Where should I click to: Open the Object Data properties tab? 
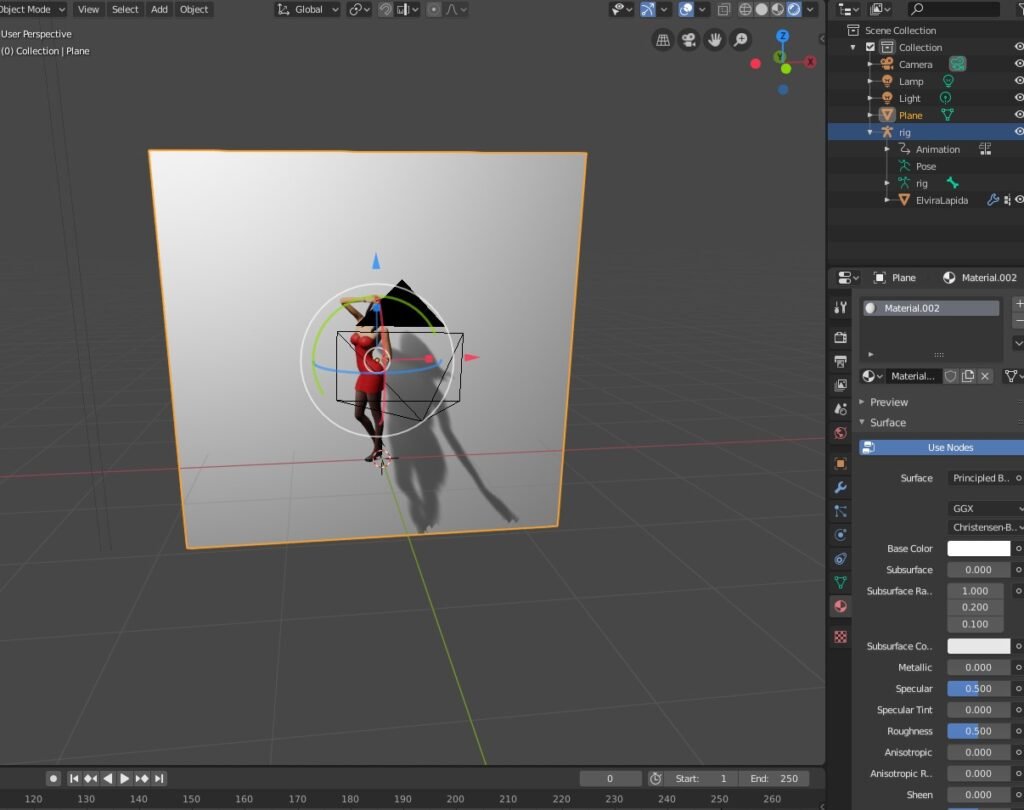coord(840,582)
